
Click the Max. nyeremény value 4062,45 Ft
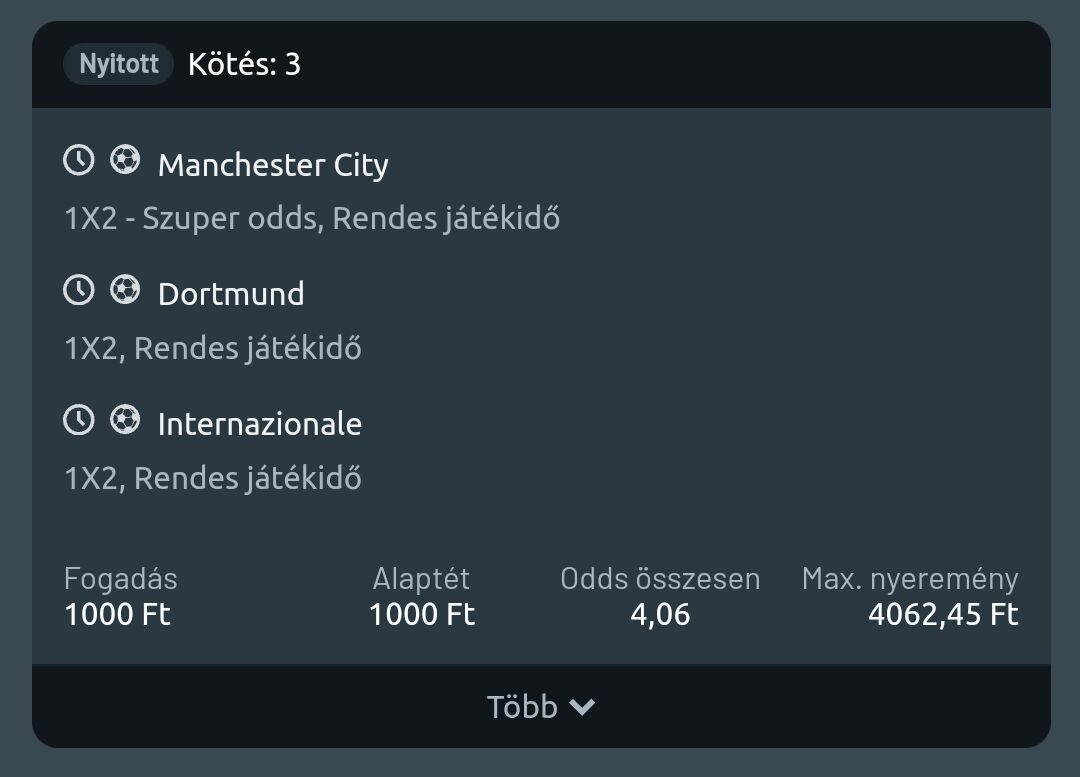943,614
